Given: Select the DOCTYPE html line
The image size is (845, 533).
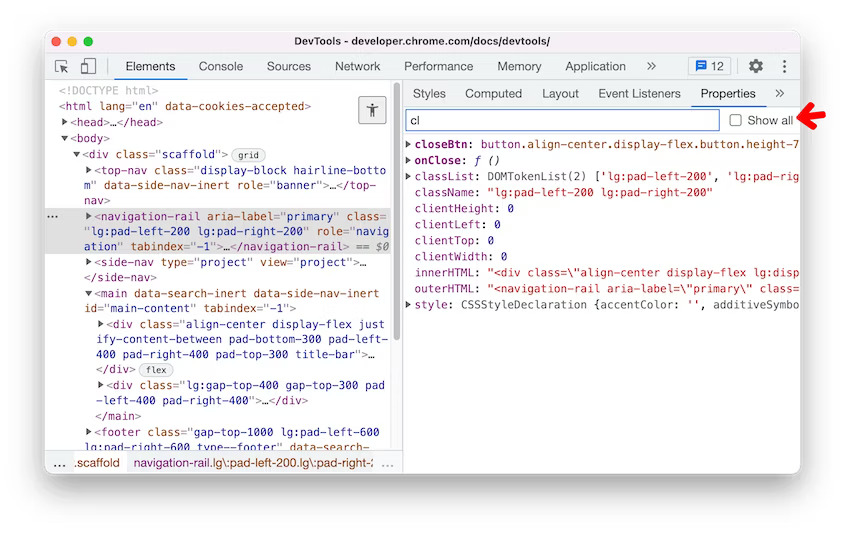Looking at the screenshot, I should coord(108,91).
